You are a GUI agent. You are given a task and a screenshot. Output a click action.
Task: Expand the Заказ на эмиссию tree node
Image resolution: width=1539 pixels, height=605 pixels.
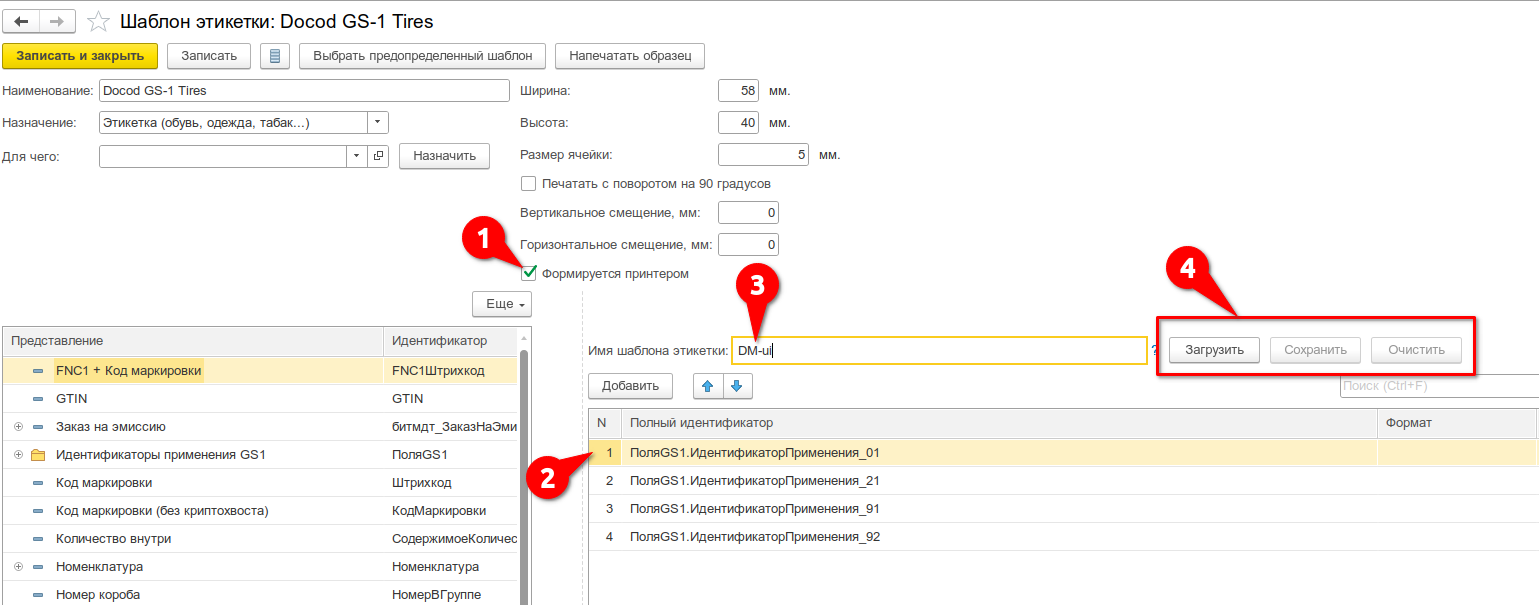[x=18, y=427]
